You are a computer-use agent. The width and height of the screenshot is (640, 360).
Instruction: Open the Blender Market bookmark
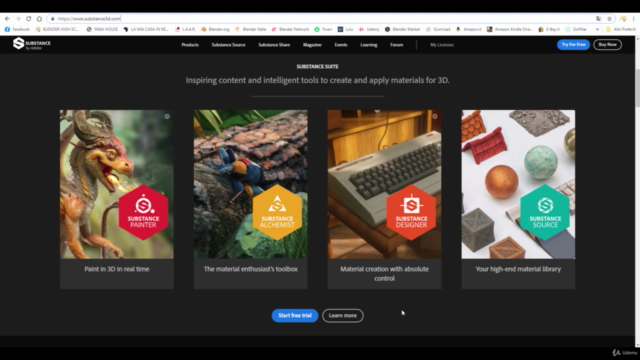pyautogui.click(x=402, y=29)
